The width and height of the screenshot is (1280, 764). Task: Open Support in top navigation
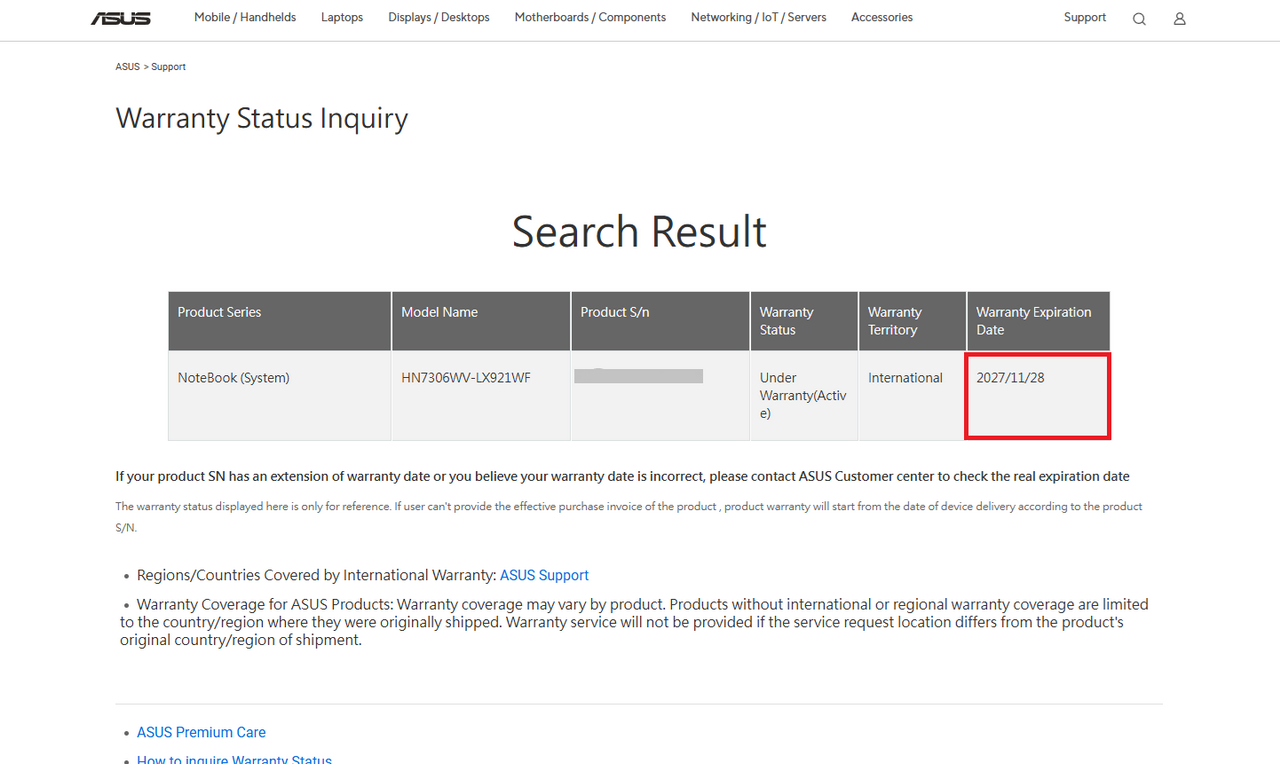click(x=1085, y=17)
